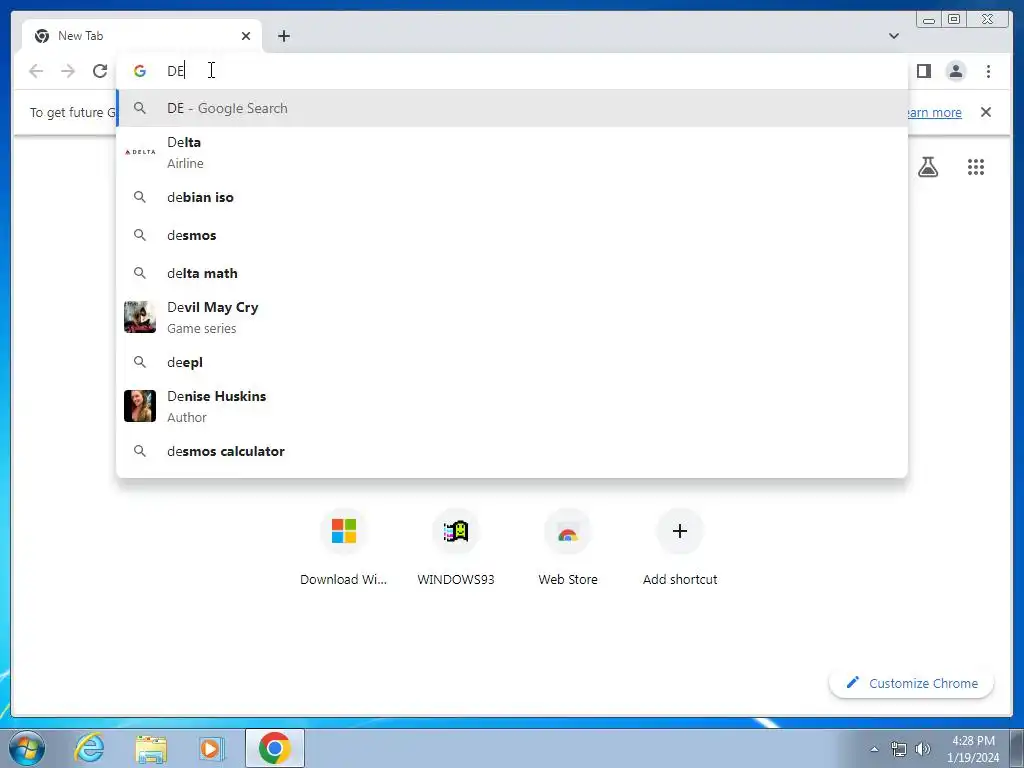Choose 'desmos calculator' suggestion

pos(512,451)
